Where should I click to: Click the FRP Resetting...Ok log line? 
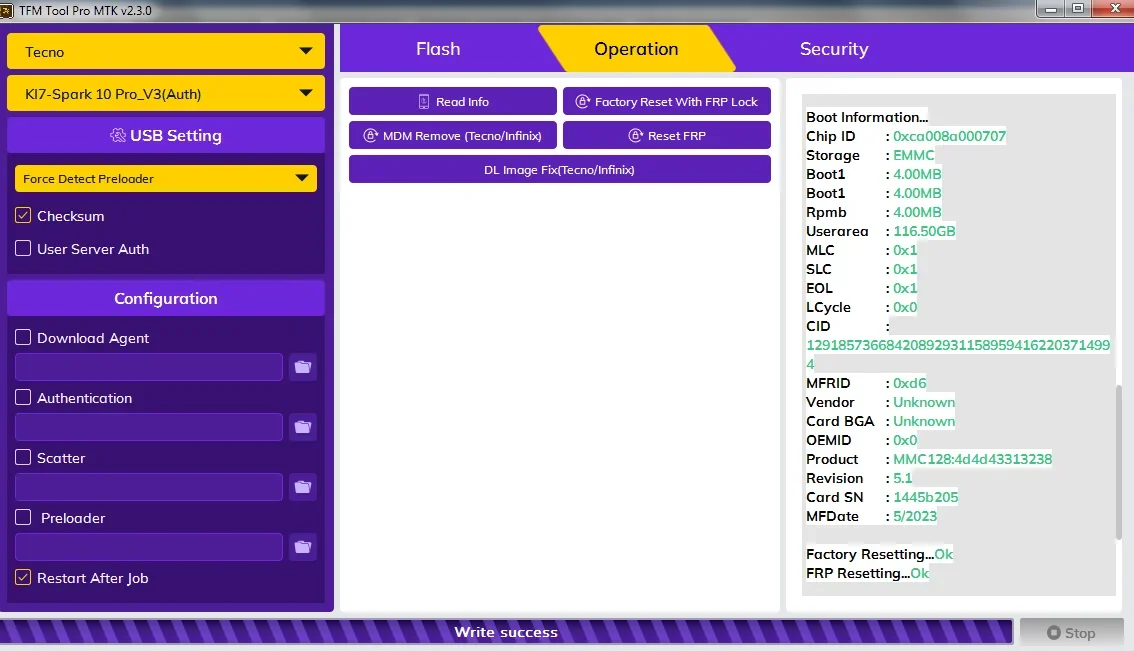coord(867,573)
